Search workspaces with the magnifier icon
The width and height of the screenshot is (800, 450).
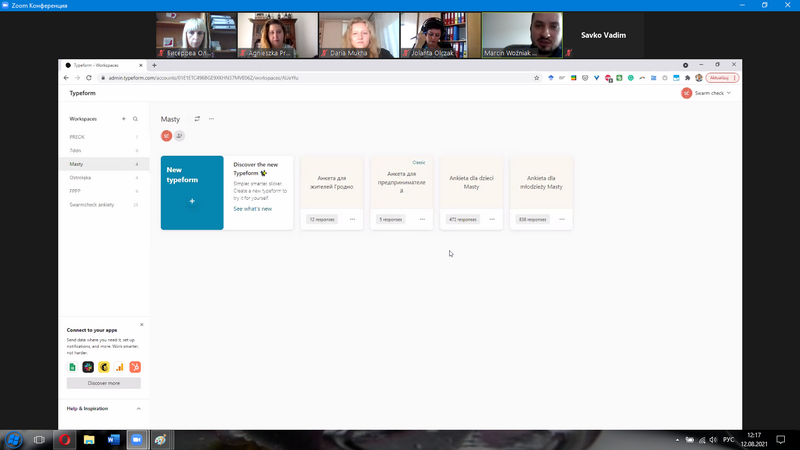click(135, 119)
